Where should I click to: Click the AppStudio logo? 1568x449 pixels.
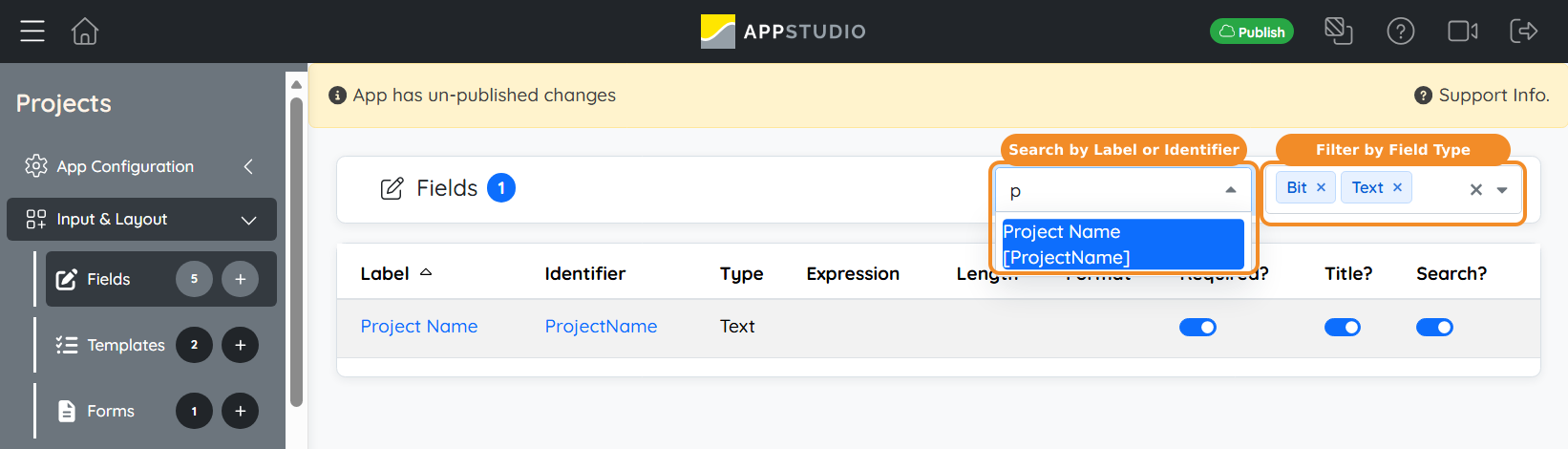click(783, 32)
